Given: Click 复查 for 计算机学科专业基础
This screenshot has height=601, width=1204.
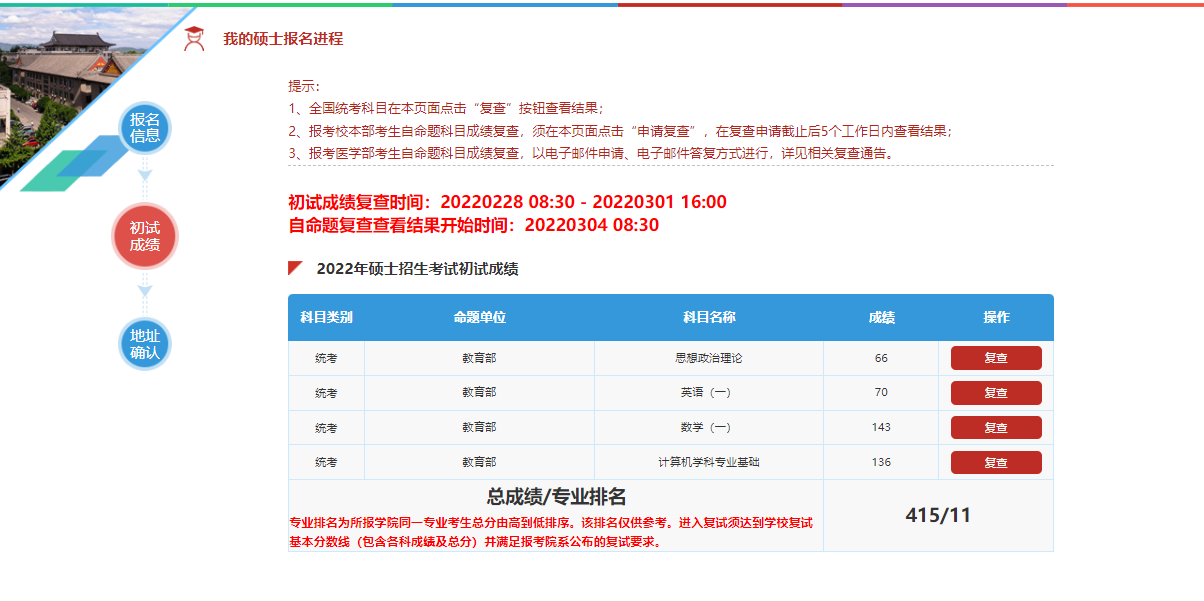Looking at the screenshot, I should click(995, 462).
